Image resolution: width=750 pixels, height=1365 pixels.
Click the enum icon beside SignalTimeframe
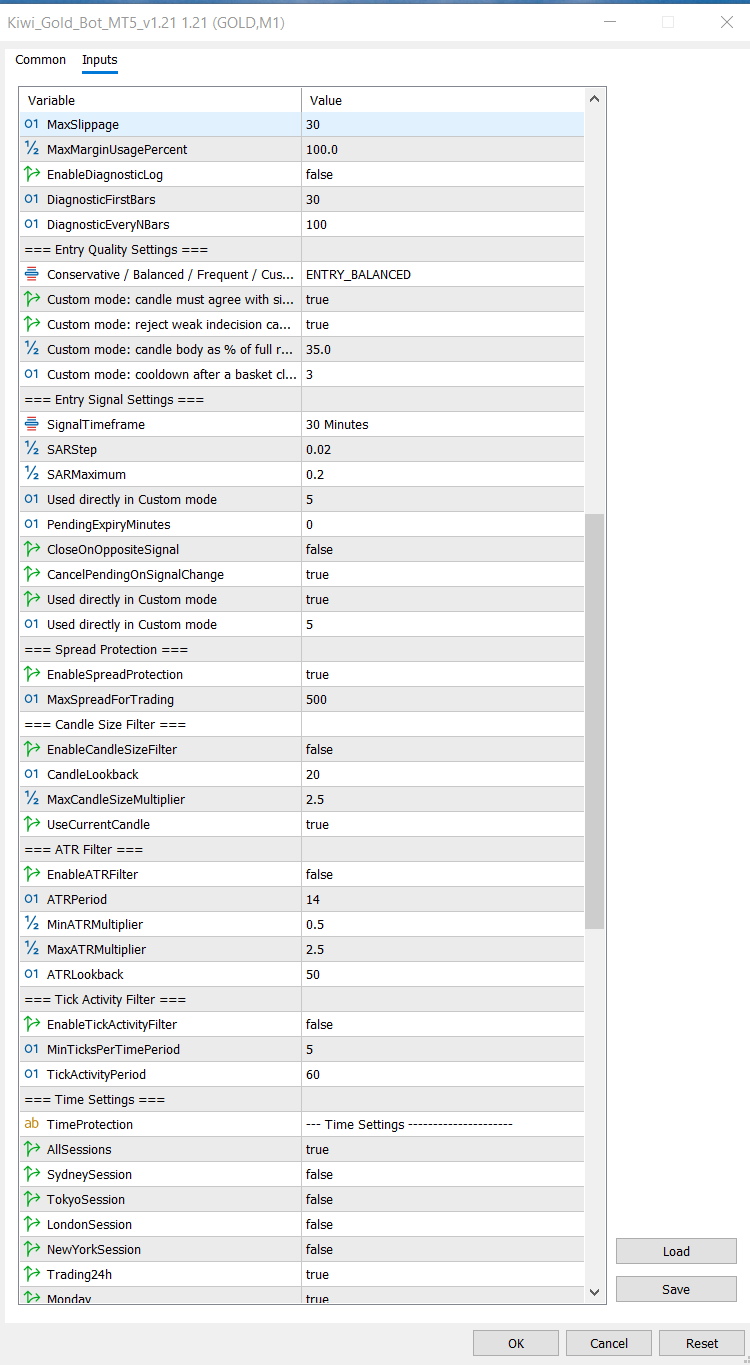pyautogui.click(x=31, y=424)
